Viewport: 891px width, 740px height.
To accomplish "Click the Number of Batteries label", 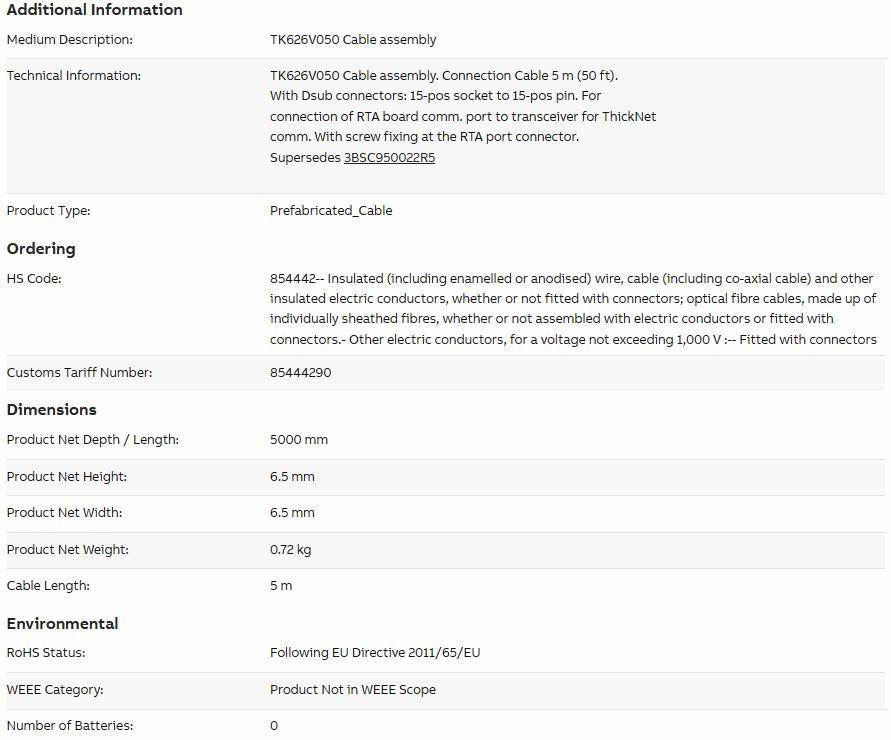I will [x=70, y=726].
